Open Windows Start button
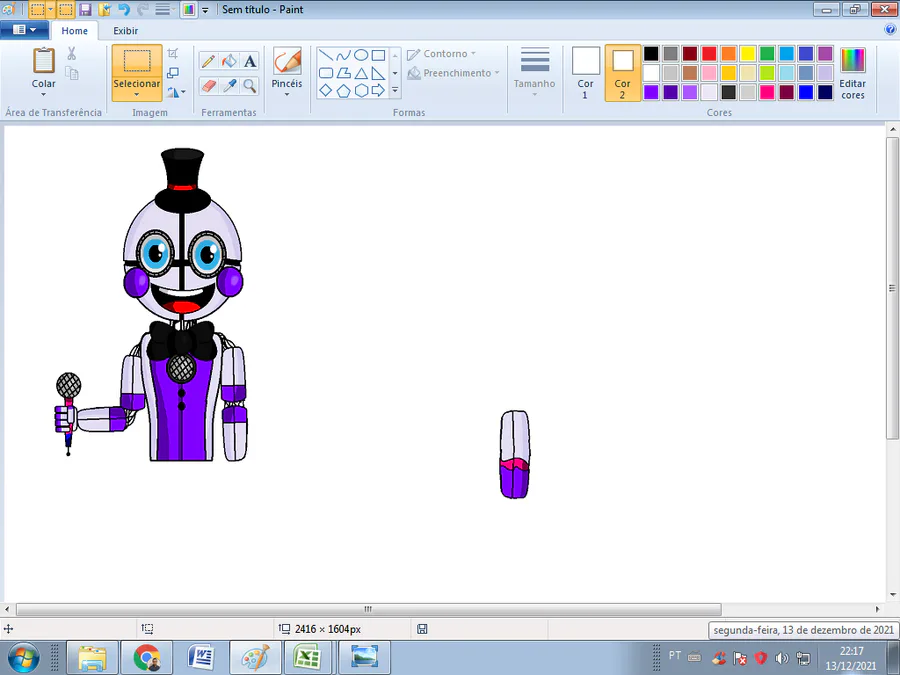The height and width of the screenshot is (675, 900). [x=24, y=658]
